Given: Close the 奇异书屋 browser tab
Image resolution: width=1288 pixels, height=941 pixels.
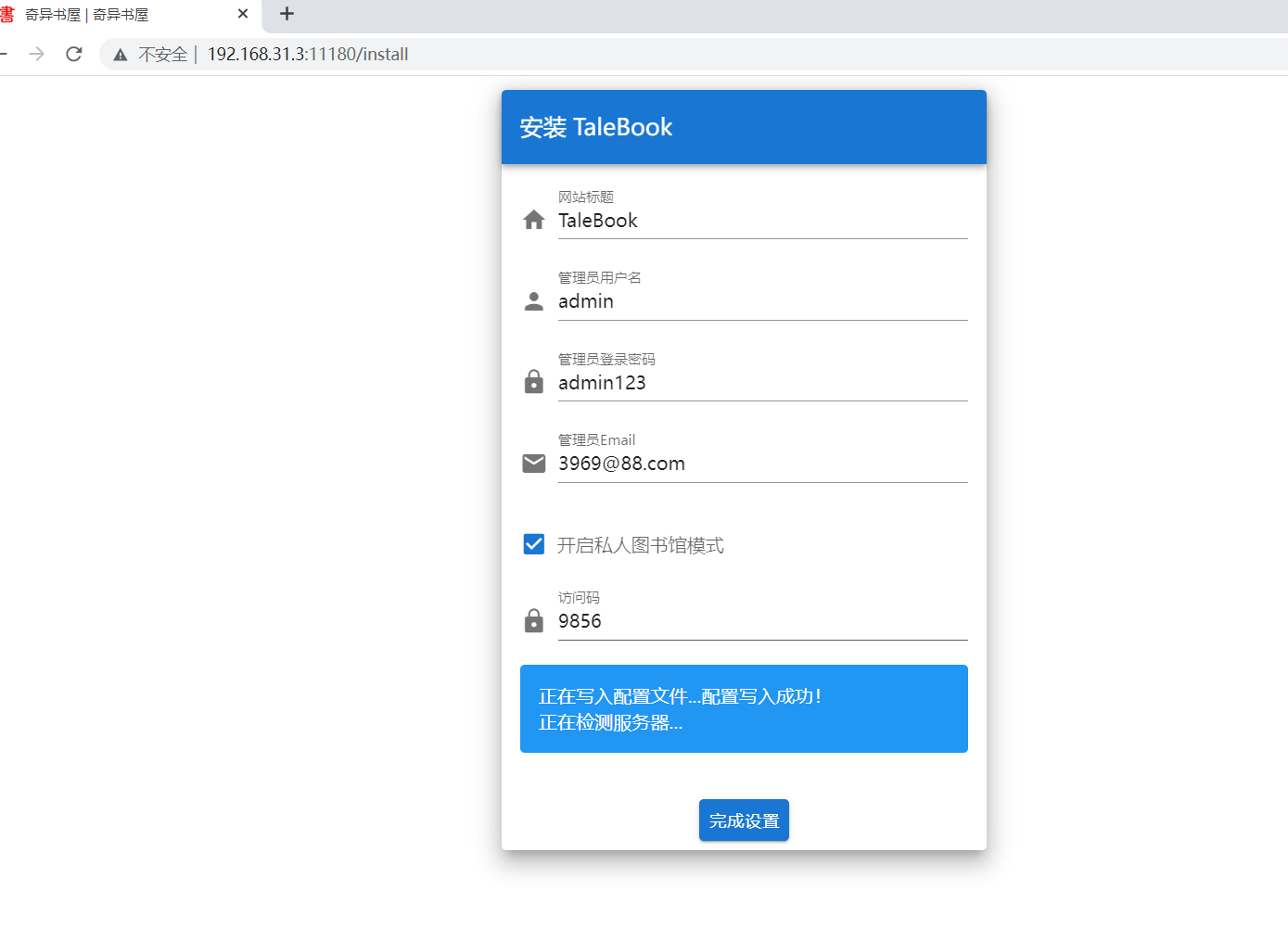Looking at the screenshot, I should [x=243, y=14].
